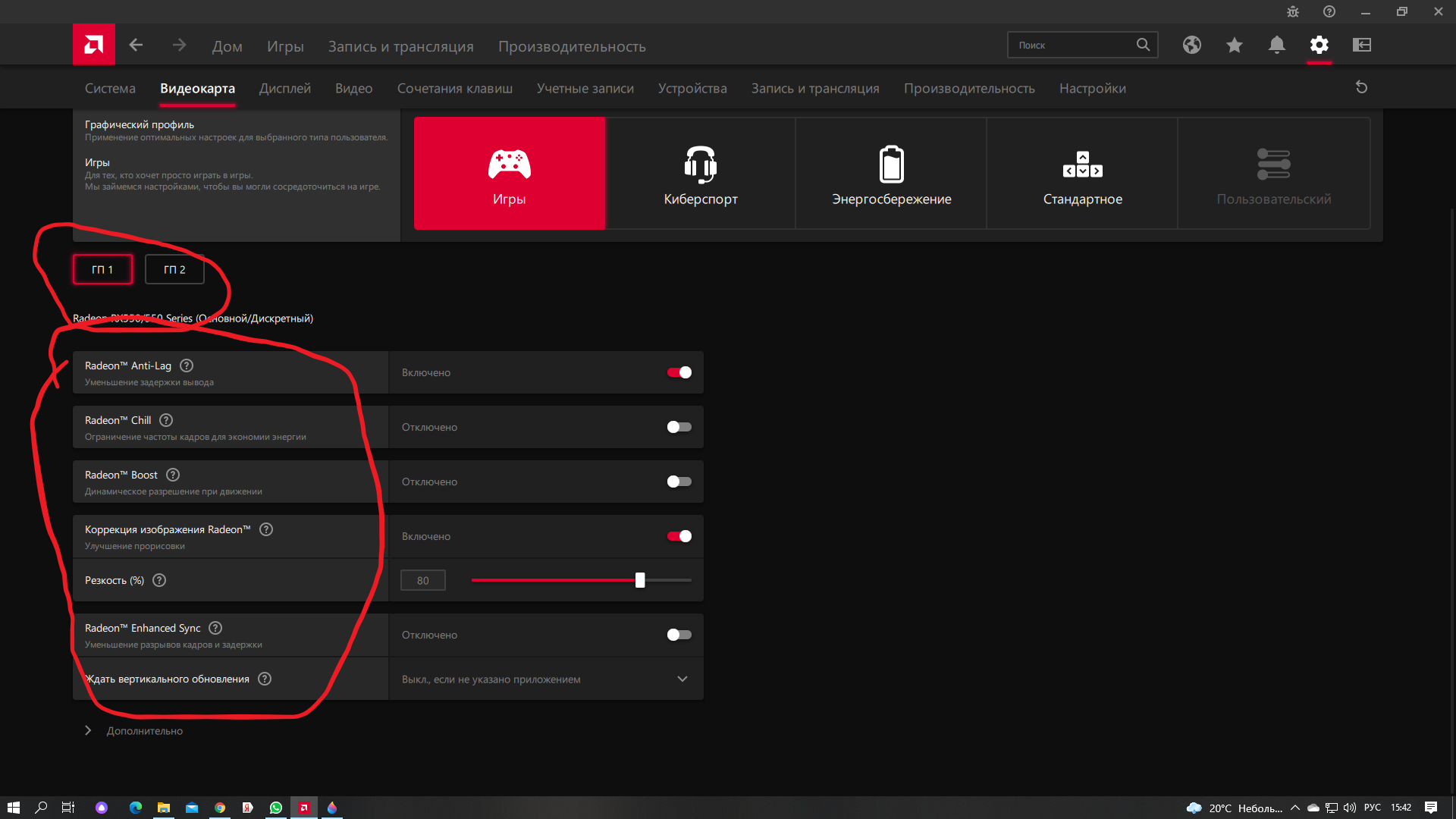The image size is (1456, 819).
Task: Choose the Киберспорт profile tile
Action: coord(701,174)
